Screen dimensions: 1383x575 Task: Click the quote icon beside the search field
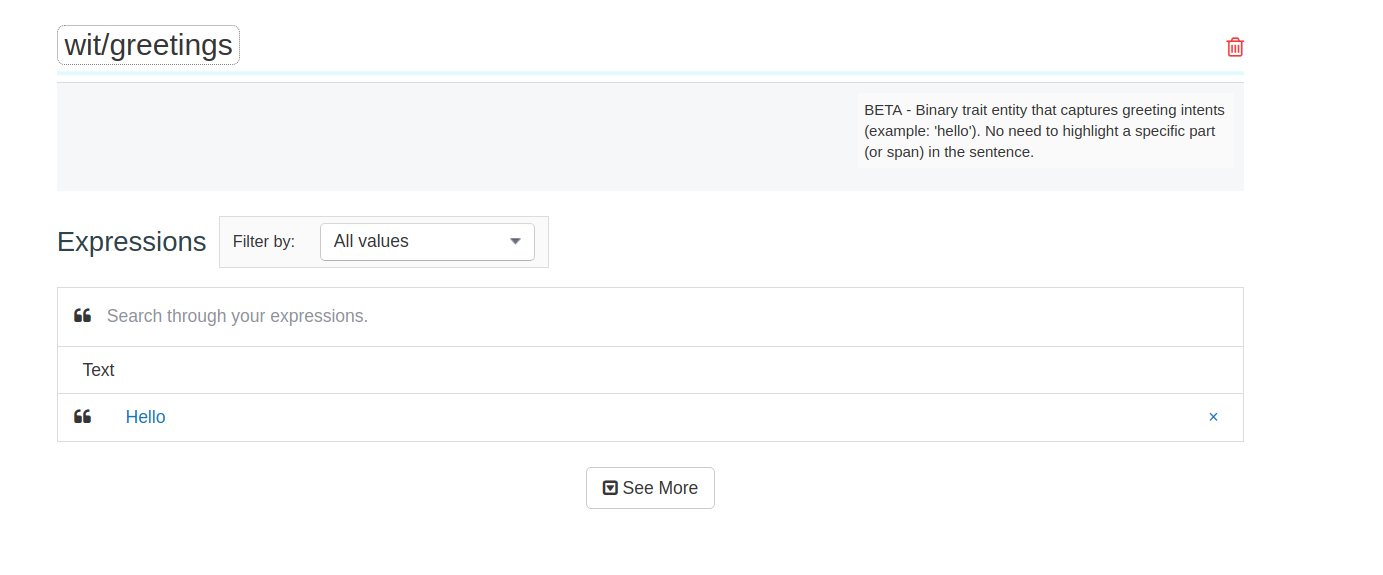82,316
